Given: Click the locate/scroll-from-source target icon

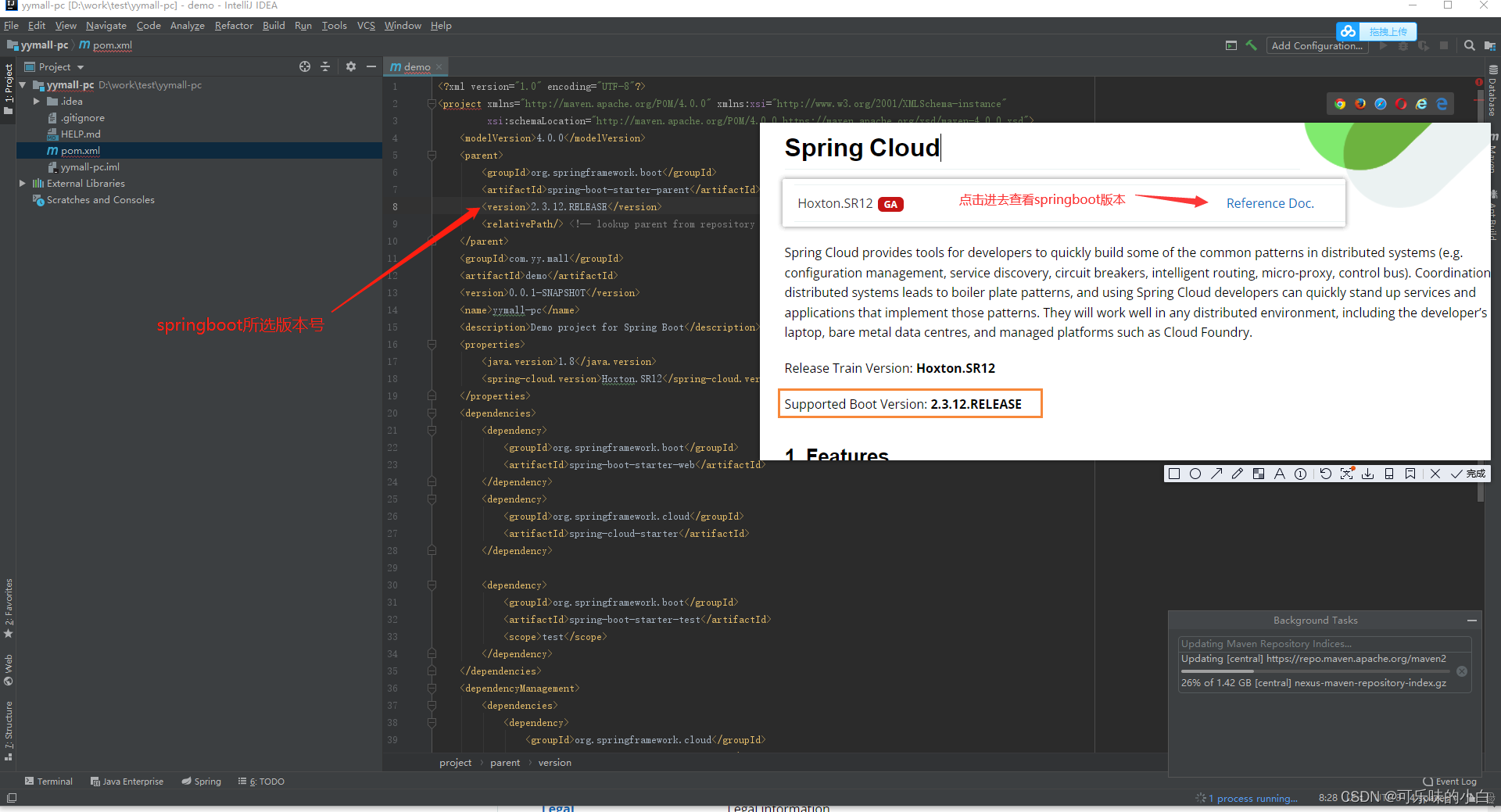Looking at the screenshot, I should coord(305,66).
